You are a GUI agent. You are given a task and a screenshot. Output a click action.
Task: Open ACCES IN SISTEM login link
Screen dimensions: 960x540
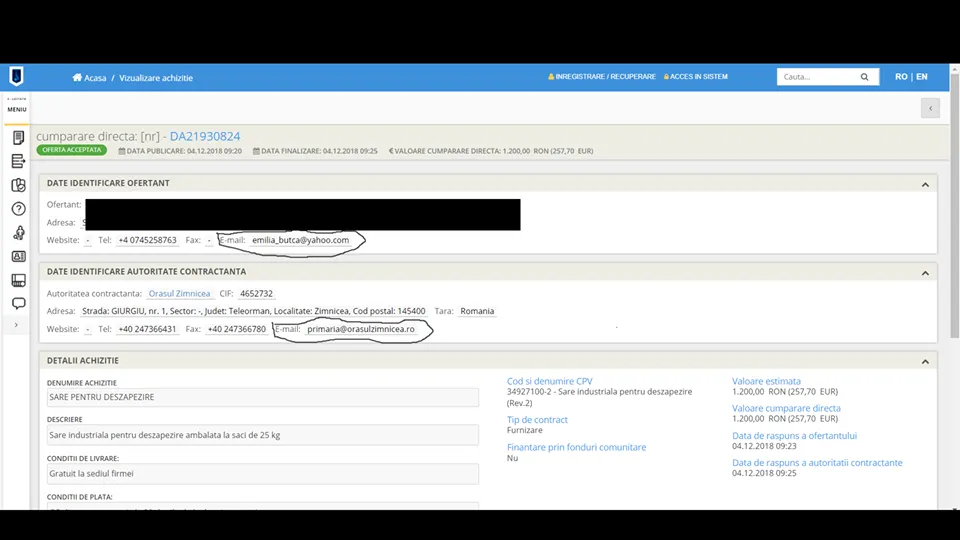(x=696, y=77)
